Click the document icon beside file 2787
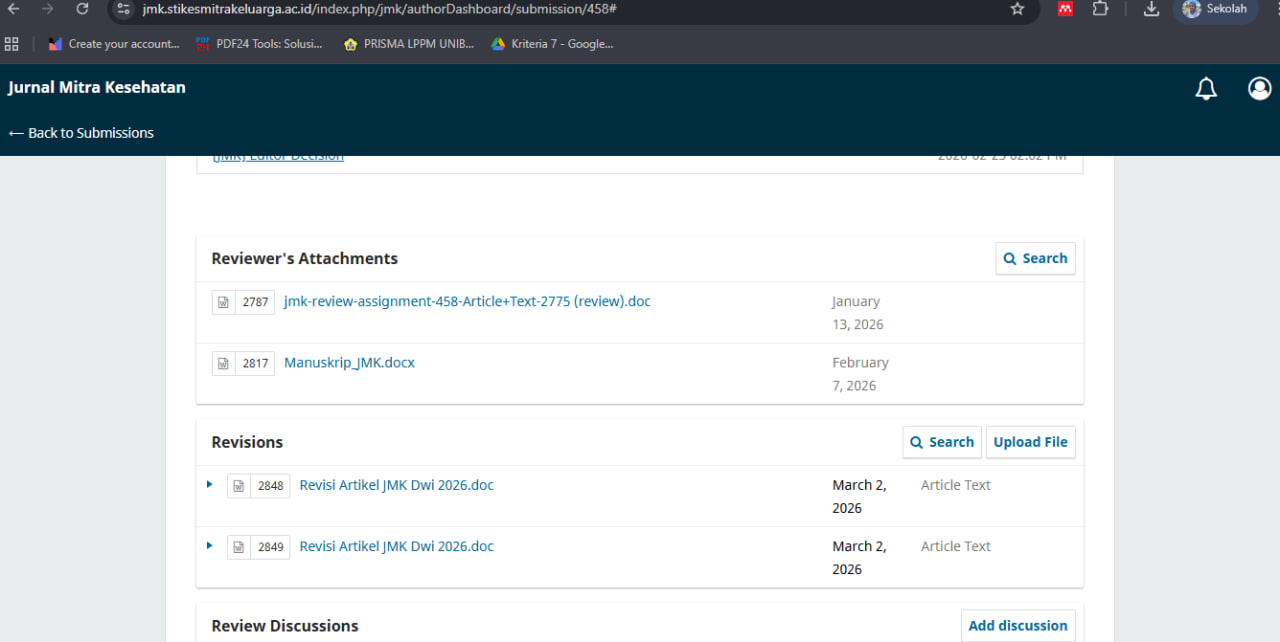Viewport: 1280px width, 642px height. (224, 302)
